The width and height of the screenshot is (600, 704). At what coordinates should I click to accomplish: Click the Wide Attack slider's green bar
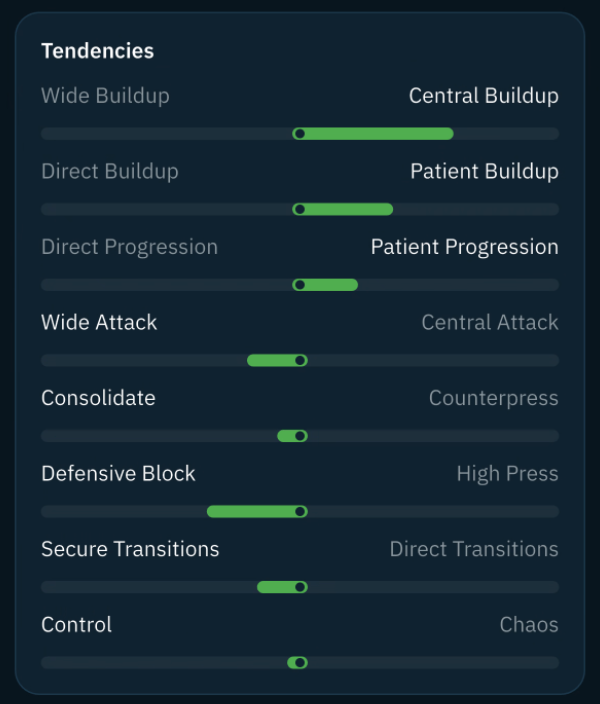pos(277,360)
